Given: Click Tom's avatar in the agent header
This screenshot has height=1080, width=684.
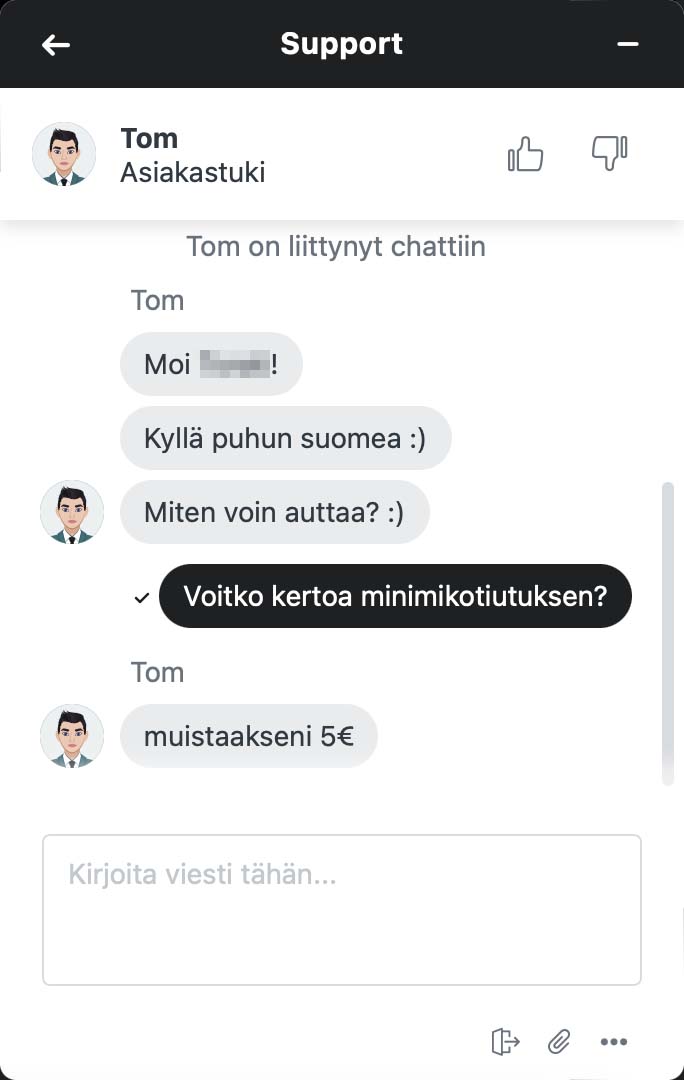Looking at the screenshot, I should coord(64,154).
